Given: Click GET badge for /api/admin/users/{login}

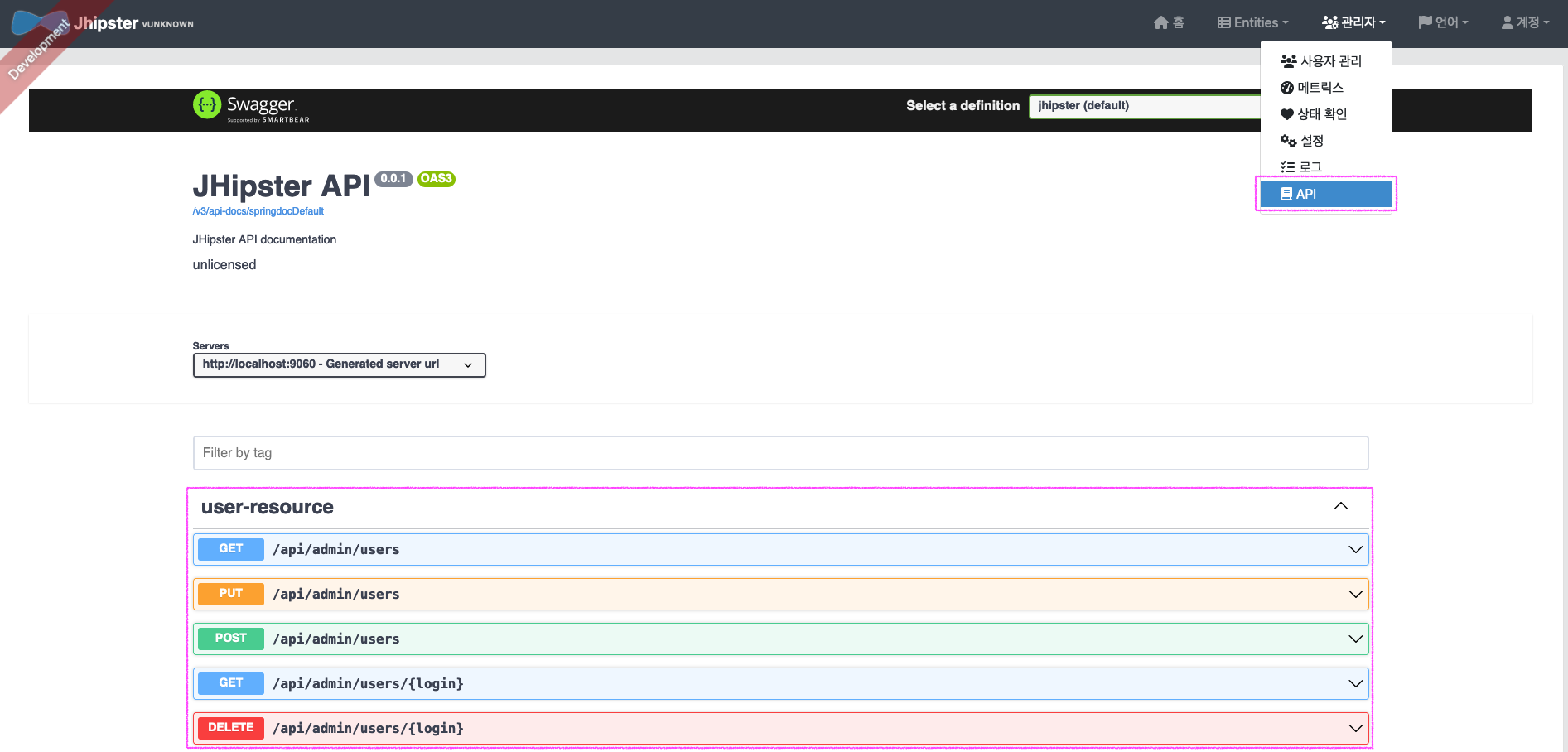Looking at the screenshot, I should click(231, 683).
